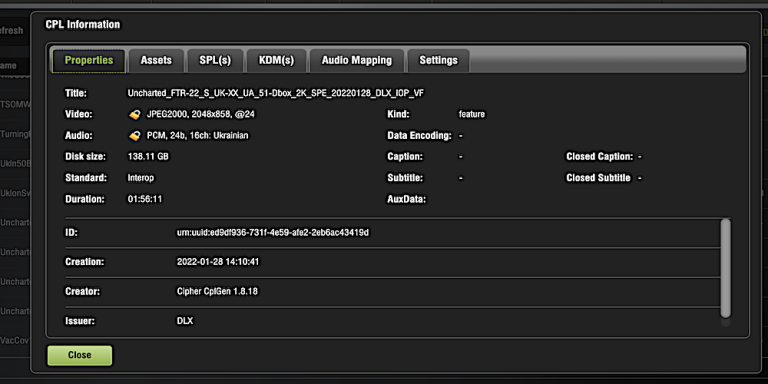Open the SPL(s) tab
The height and width of the screenshot is (384, 768).
point(215,61)
